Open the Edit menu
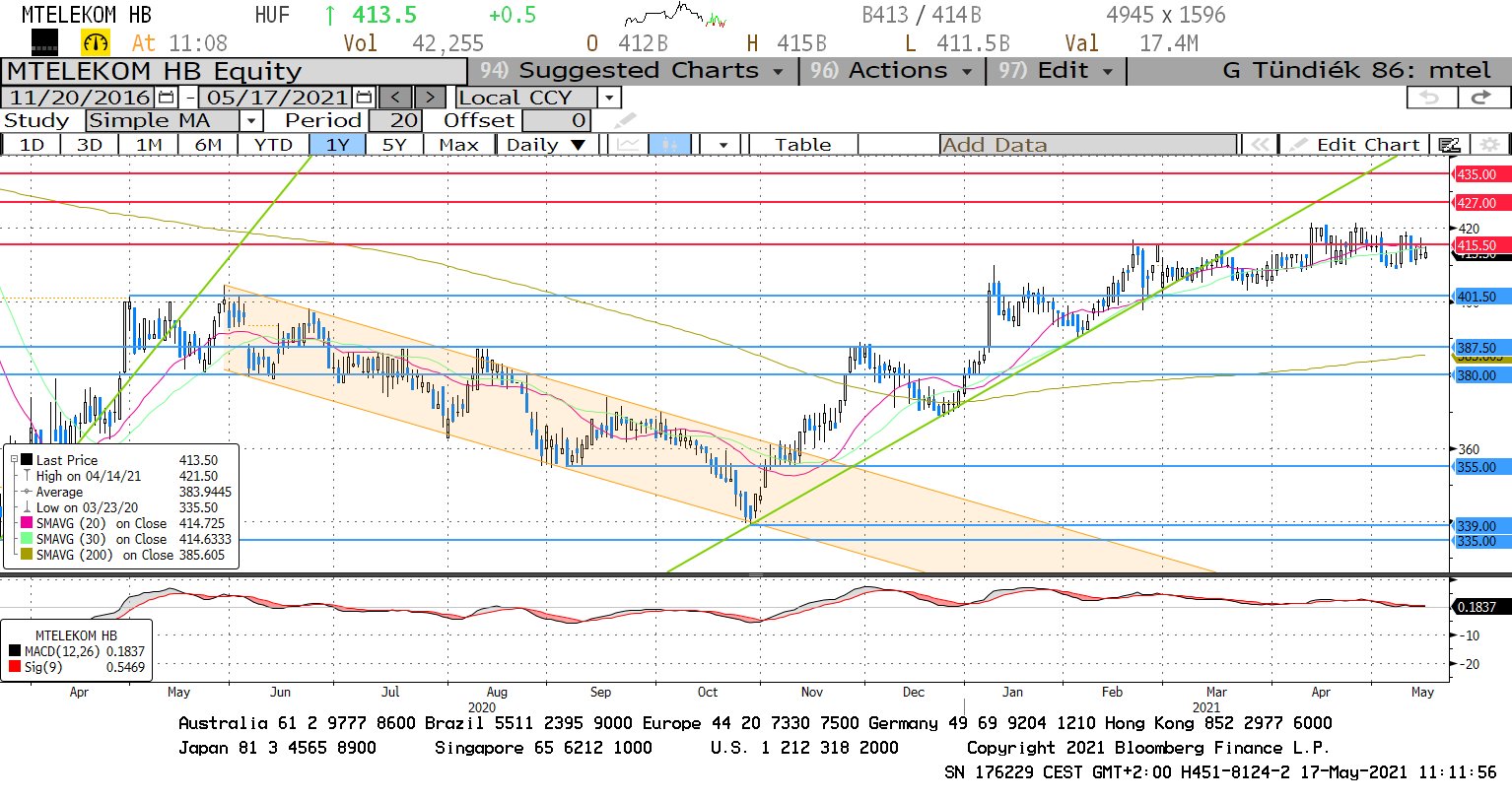The height and width of the screenshot is (801, 1512). tap(1056, 71)
